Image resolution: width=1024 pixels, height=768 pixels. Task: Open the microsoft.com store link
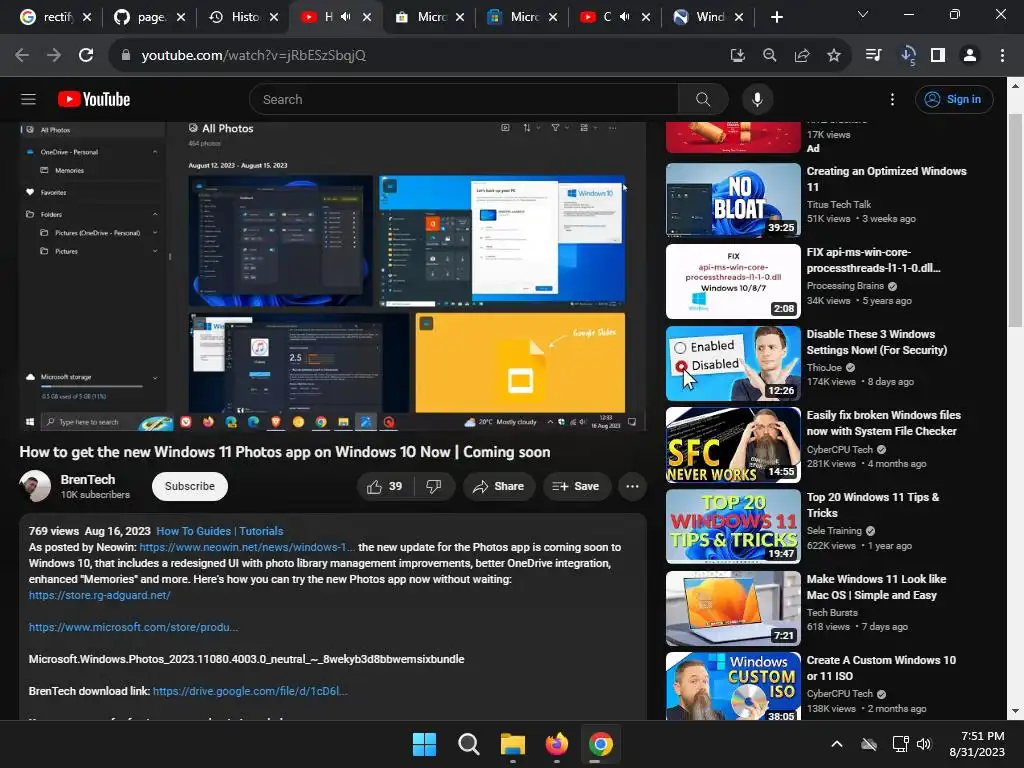[133, 627]
